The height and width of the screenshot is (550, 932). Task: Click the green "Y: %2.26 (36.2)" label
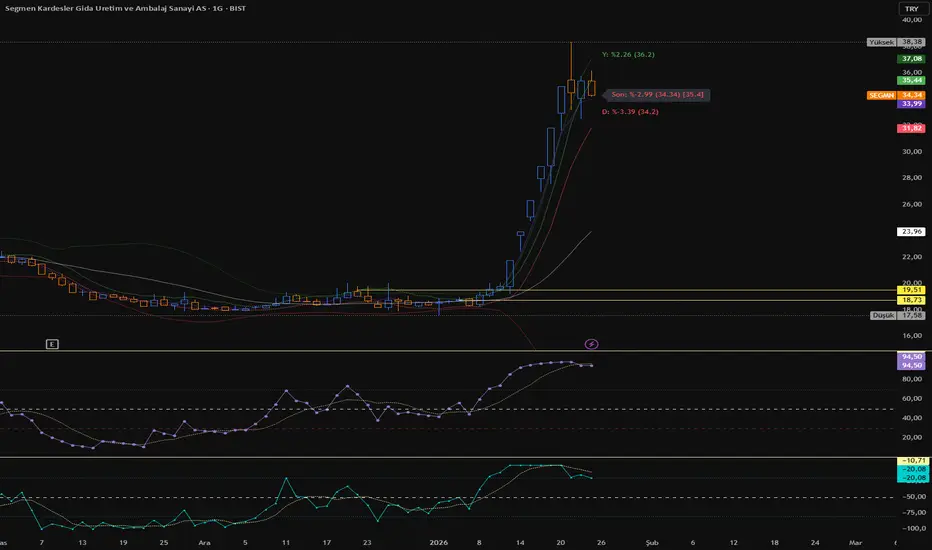tap(629, 54)
